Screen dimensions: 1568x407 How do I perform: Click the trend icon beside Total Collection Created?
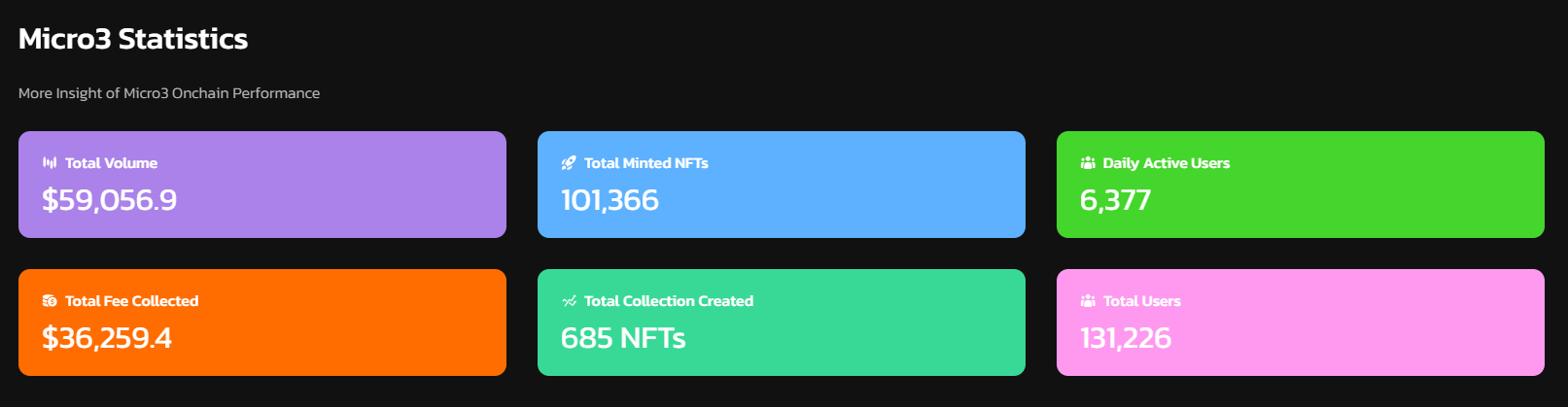569,301
